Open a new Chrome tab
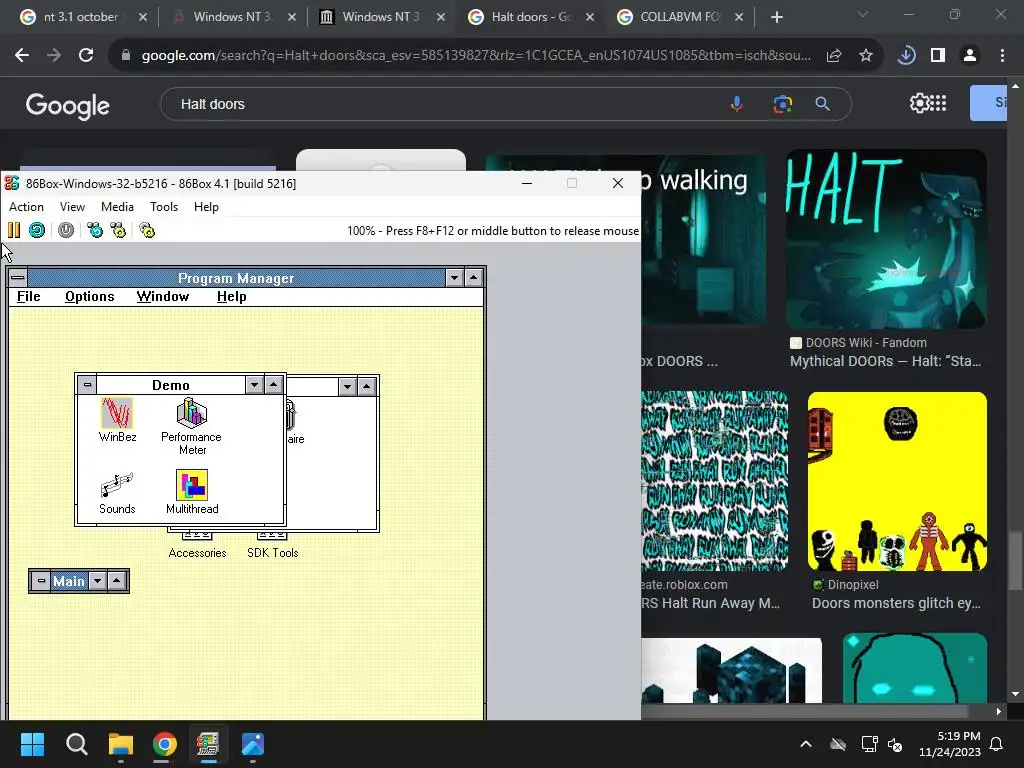The image size is (1024, 768). coord(776,17)
